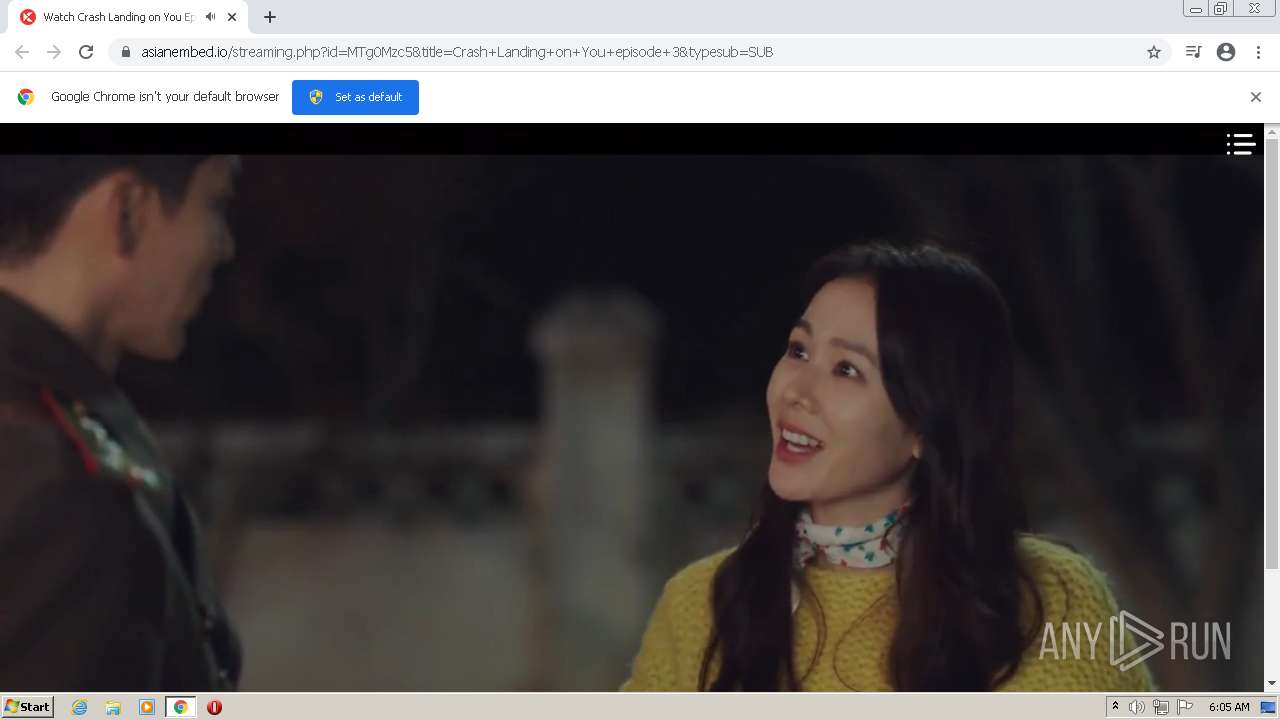
Task: Open the network connection tray icon
Action: click(x=1161, y=707)
